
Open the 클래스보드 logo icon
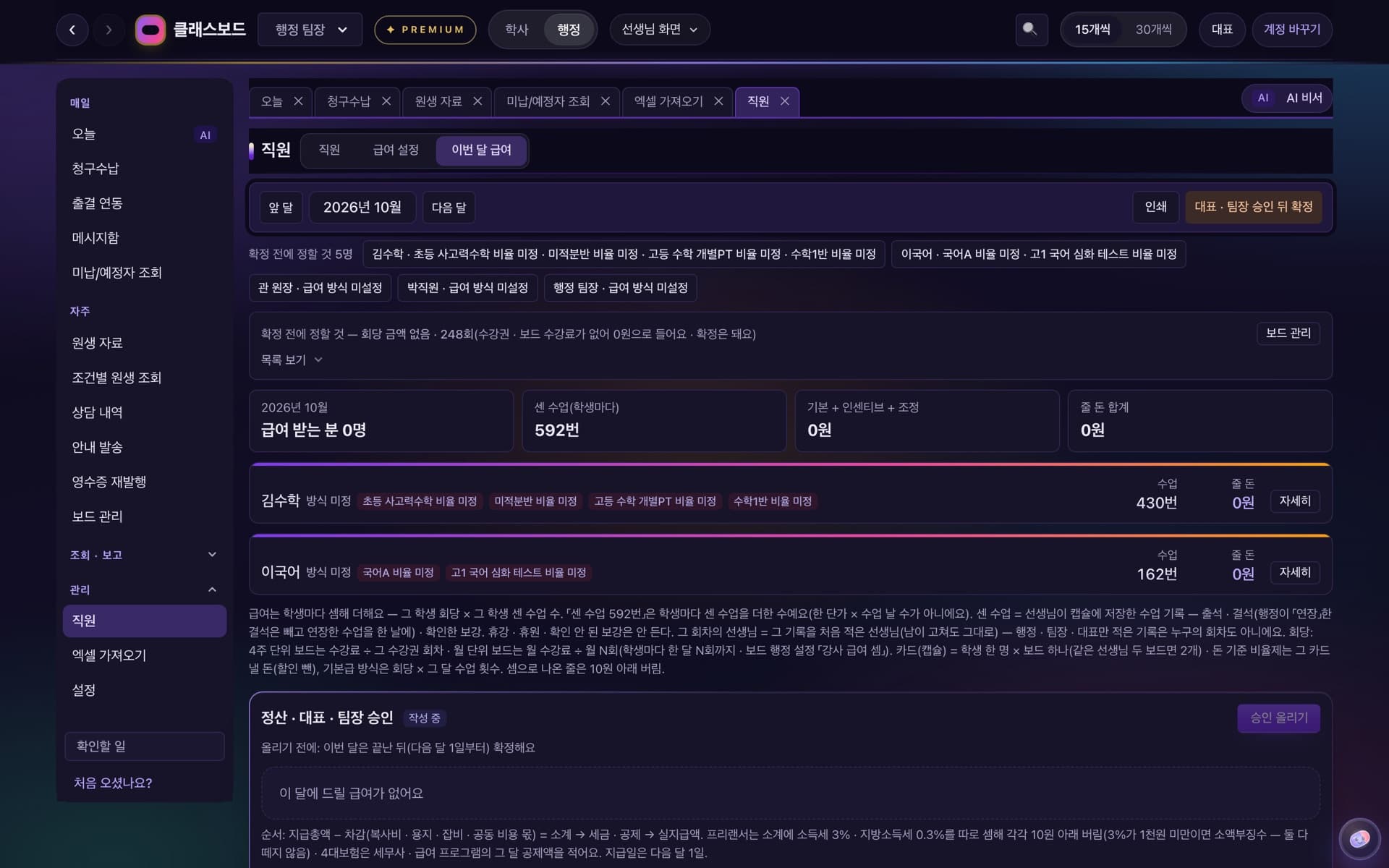click(x=150, y=30)
